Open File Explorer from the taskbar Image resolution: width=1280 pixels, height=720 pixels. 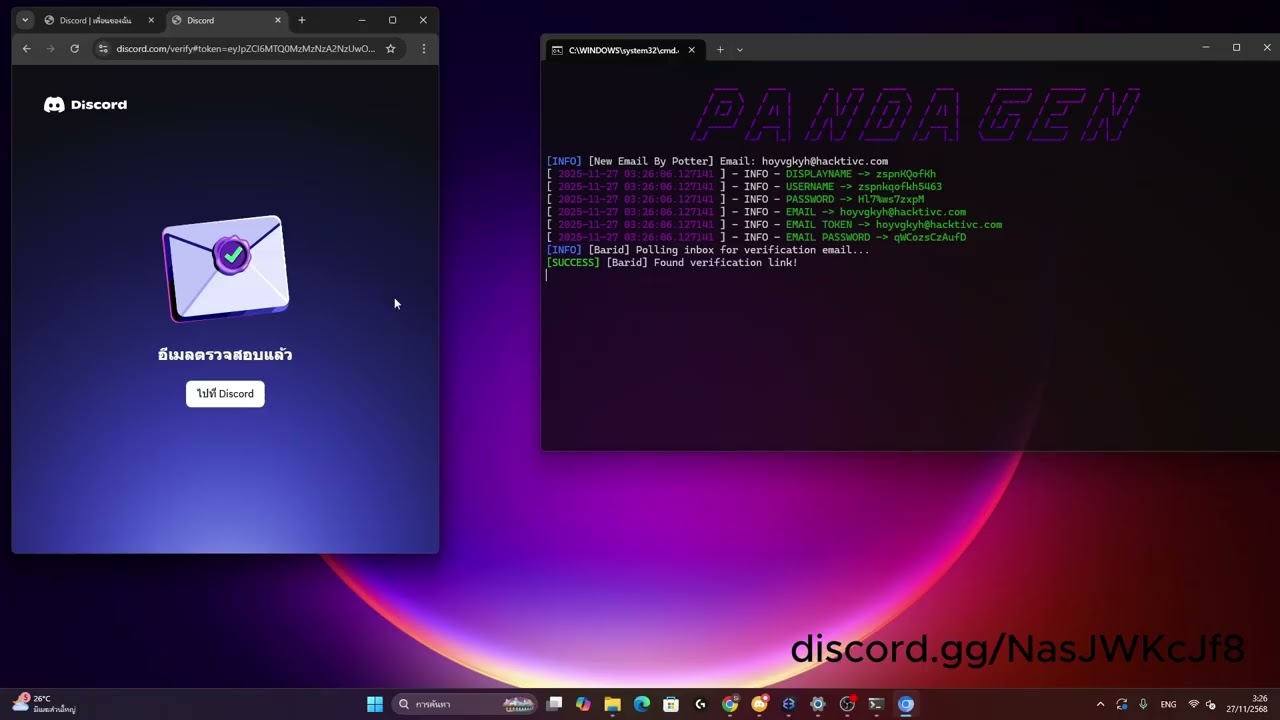coord(613,704)
